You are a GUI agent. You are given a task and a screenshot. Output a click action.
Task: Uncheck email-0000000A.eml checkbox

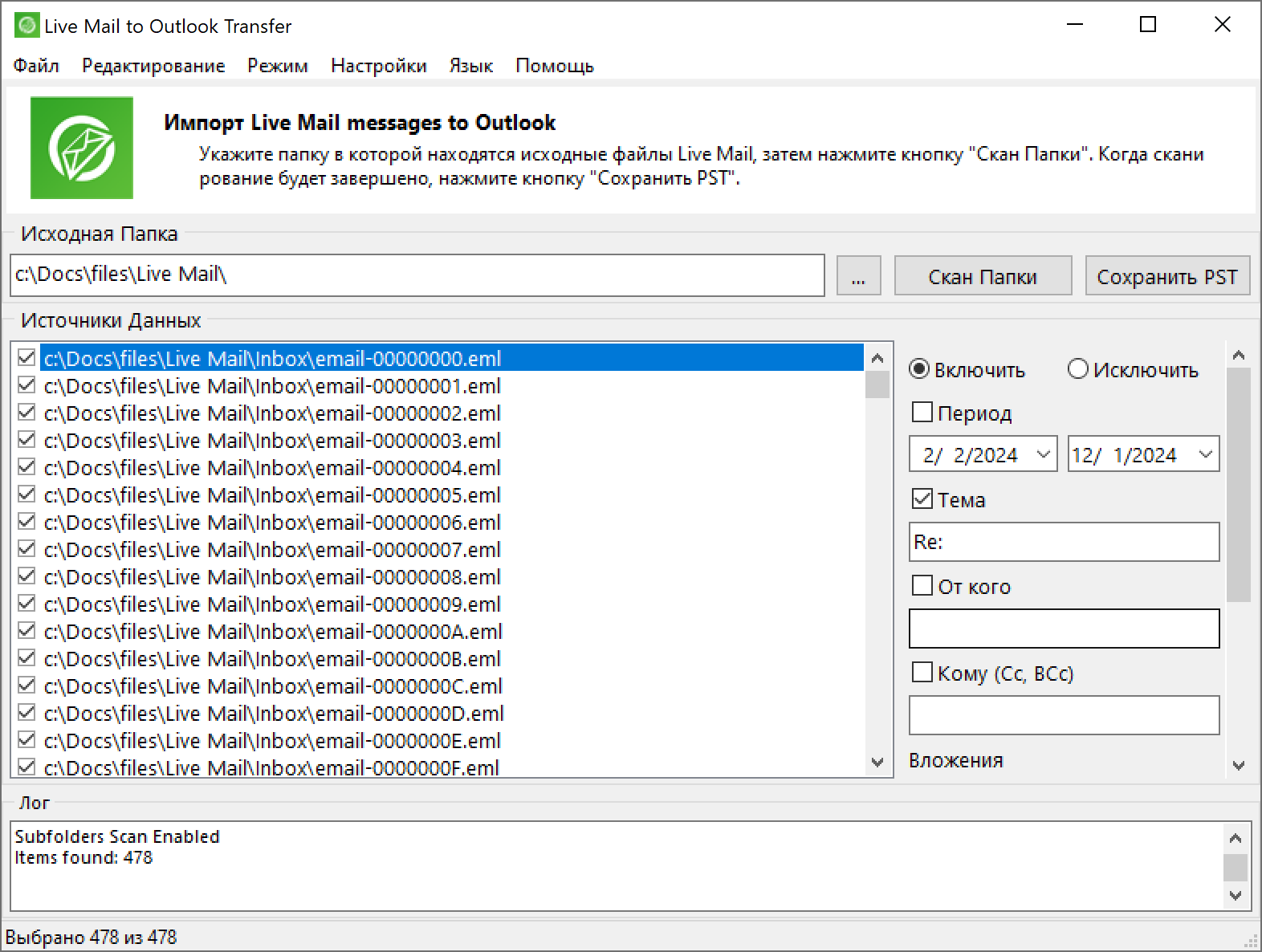tap(26, 630)
